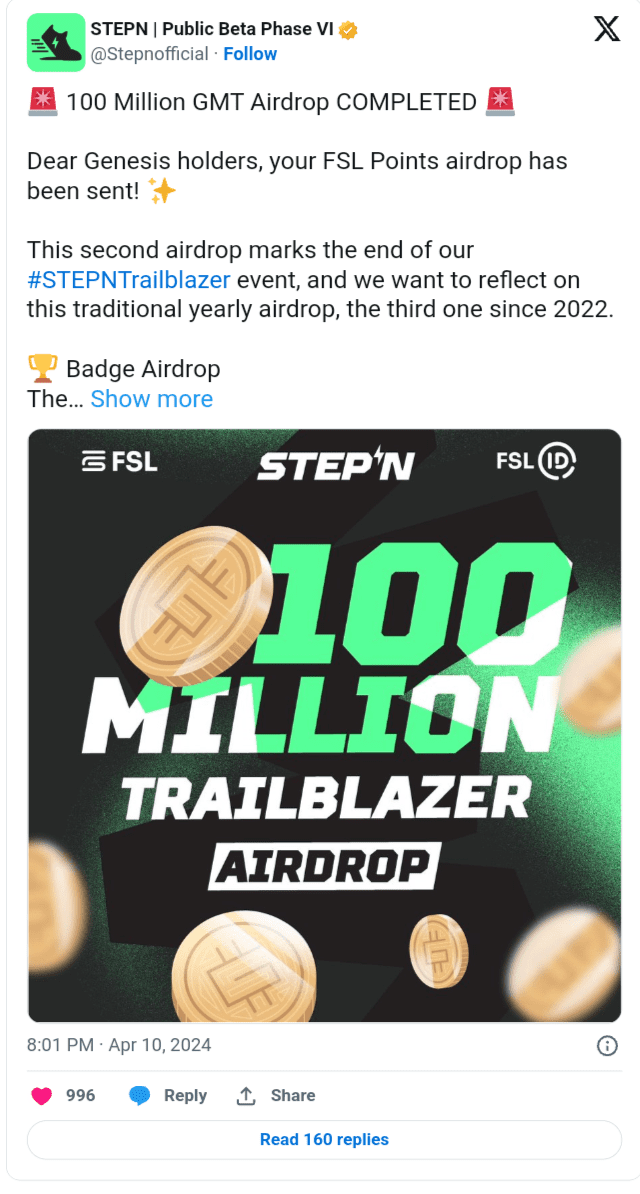Read 160 replies

tap(324, 1139)
